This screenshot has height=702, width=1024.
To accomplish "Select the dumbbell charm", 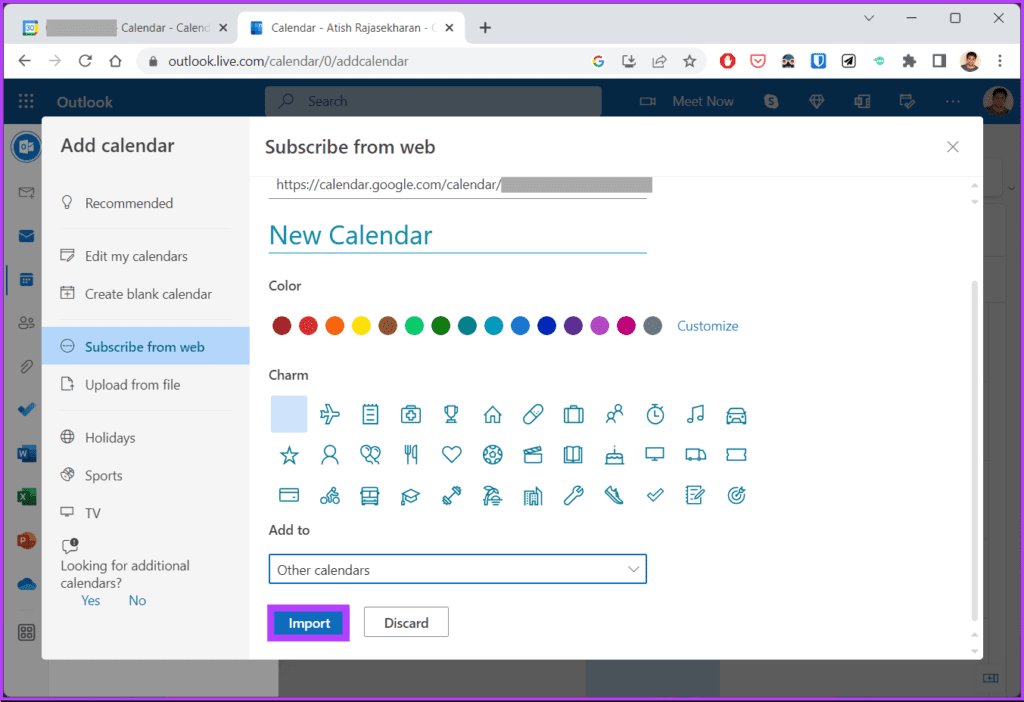I will (451, 496).
